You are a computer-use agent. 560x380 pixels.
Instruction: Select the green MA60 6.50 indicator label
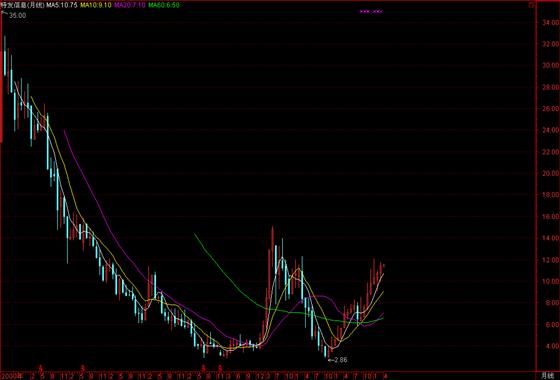coord(164,5)
